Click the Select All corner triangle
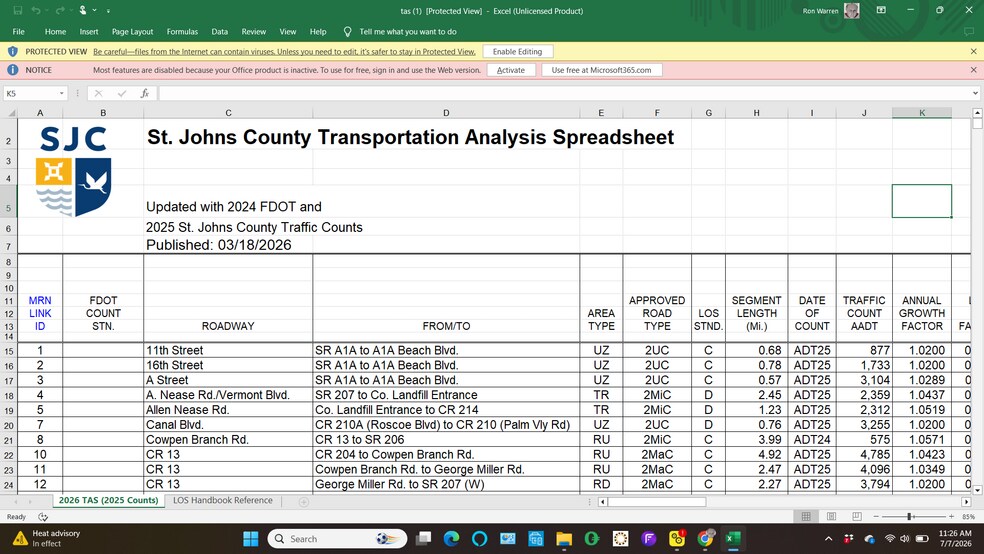 tap(11, 113)
